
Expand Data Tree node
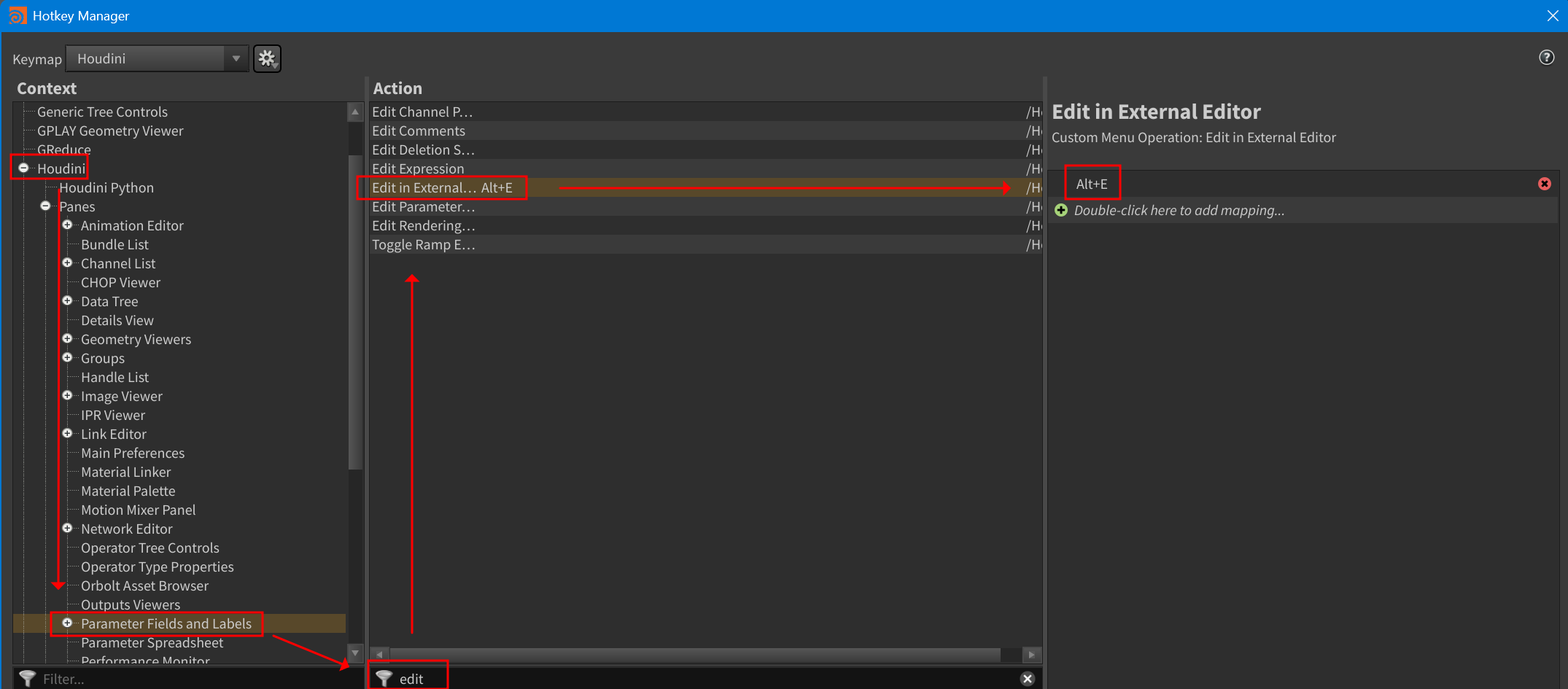pos(67,300)
